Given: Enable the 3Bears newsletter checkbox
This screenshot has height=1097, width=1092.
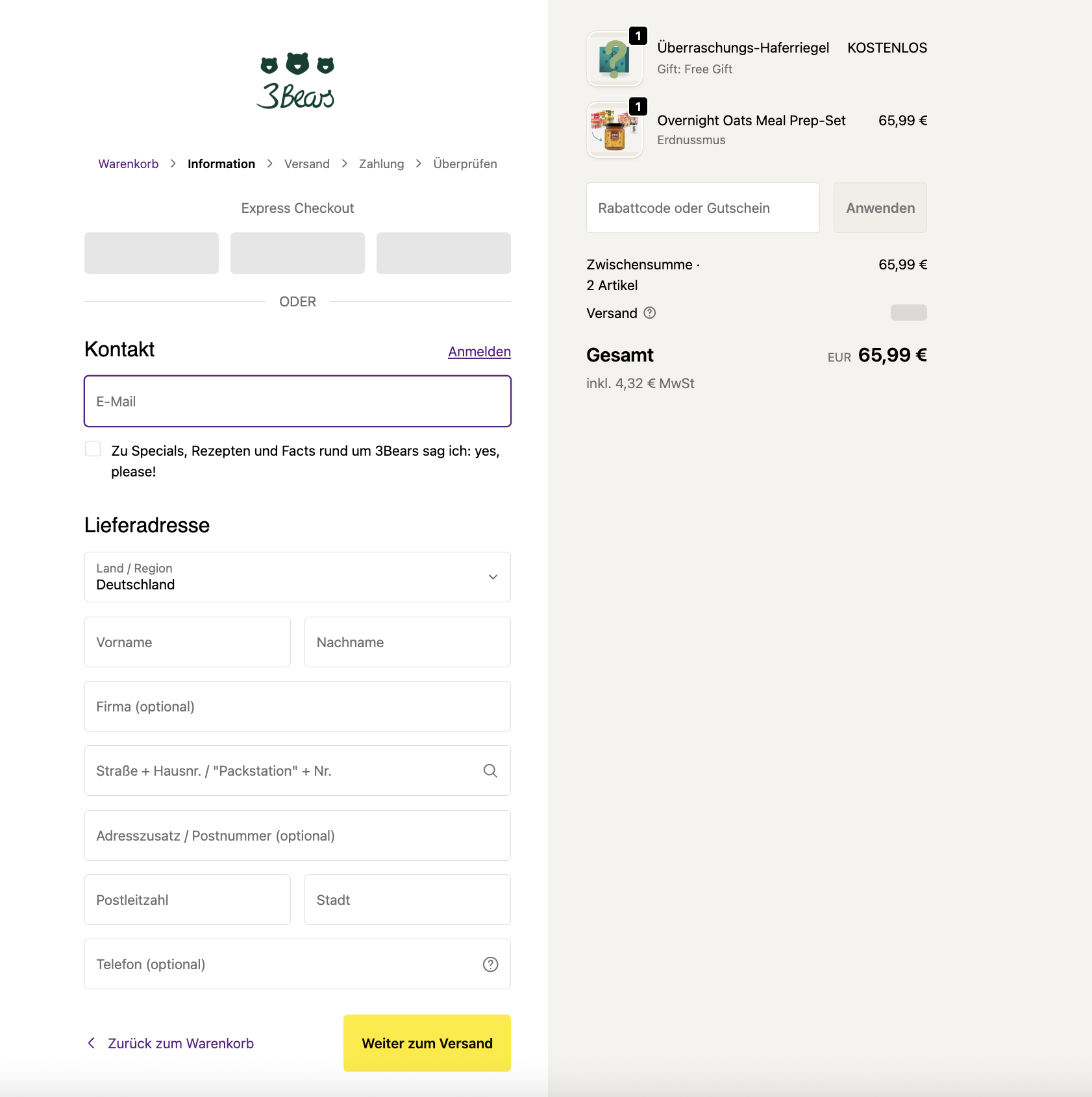Looking at the screenshot, I should [93, 449].
